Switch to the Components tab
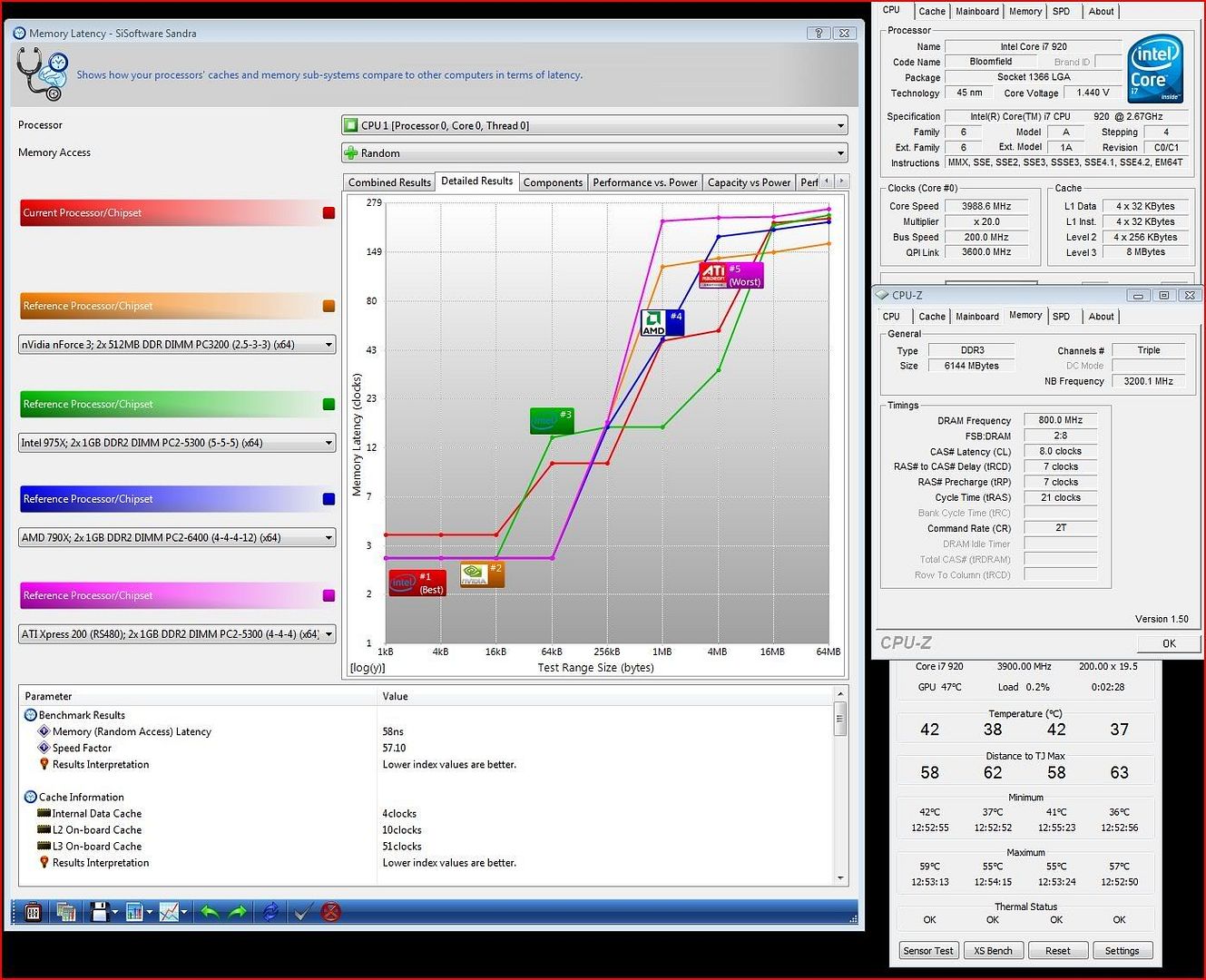The width and height of the screenshot is (1206, 980). tap(553, 182)
